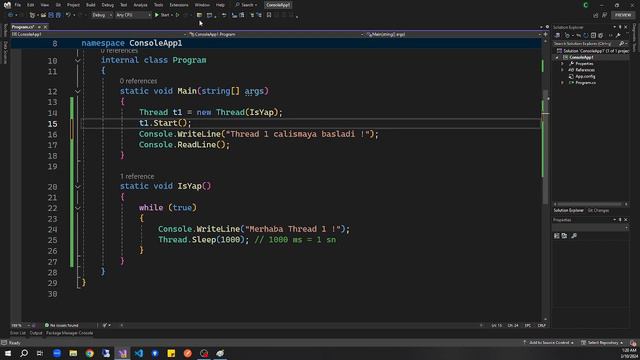640x360 pixels.
Task: Open the Edit menu
Action: click(x=31, y=5)
